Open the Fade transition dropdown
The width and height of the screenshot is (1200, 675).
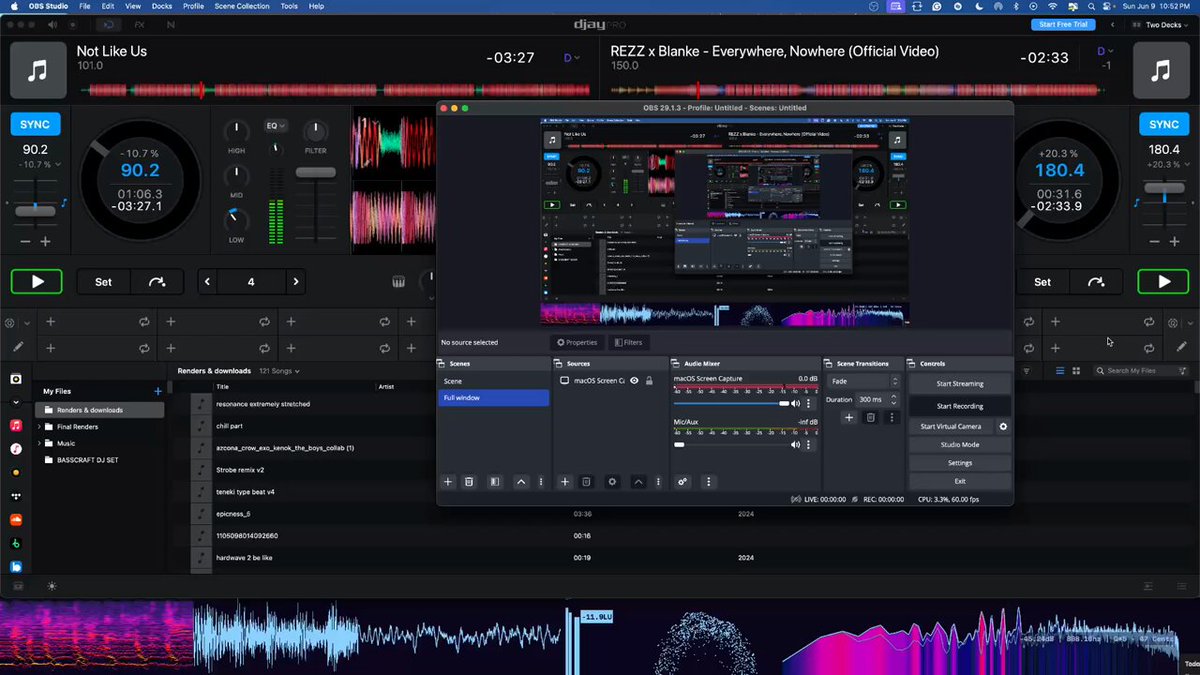pyautogui.click(x=864, y=381)
